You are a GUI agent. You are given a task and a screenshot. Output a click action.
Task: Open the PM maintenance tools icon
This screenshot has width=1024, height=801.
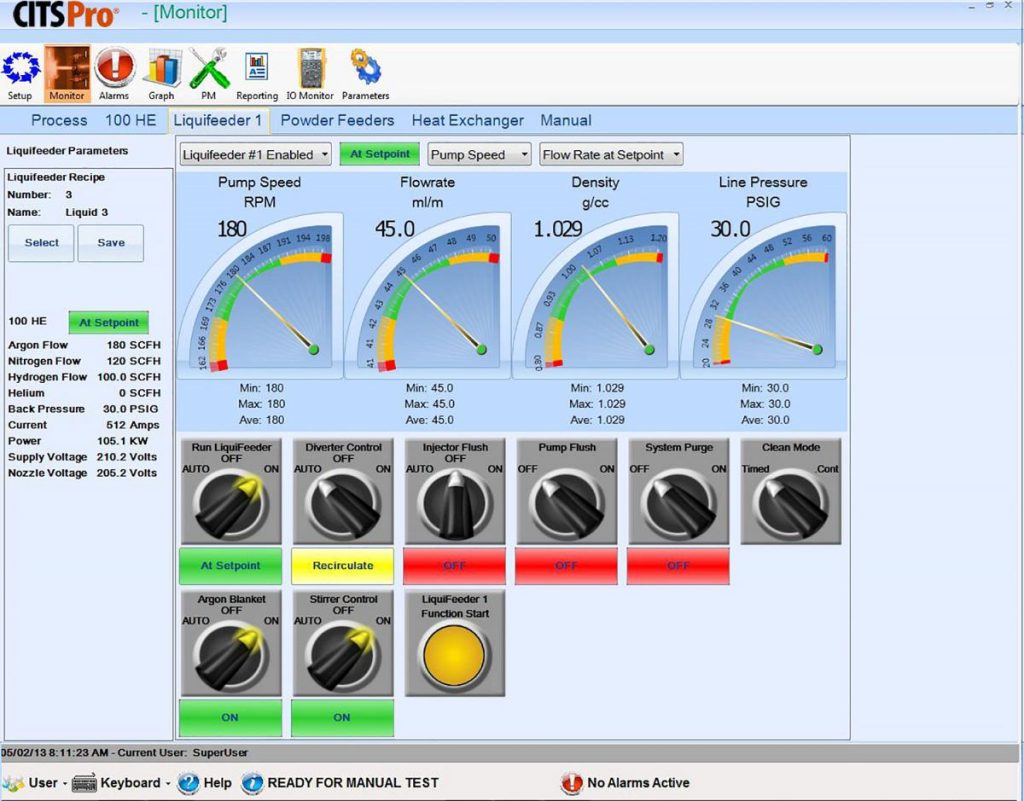pyautogui.click(x=209, y=74)
